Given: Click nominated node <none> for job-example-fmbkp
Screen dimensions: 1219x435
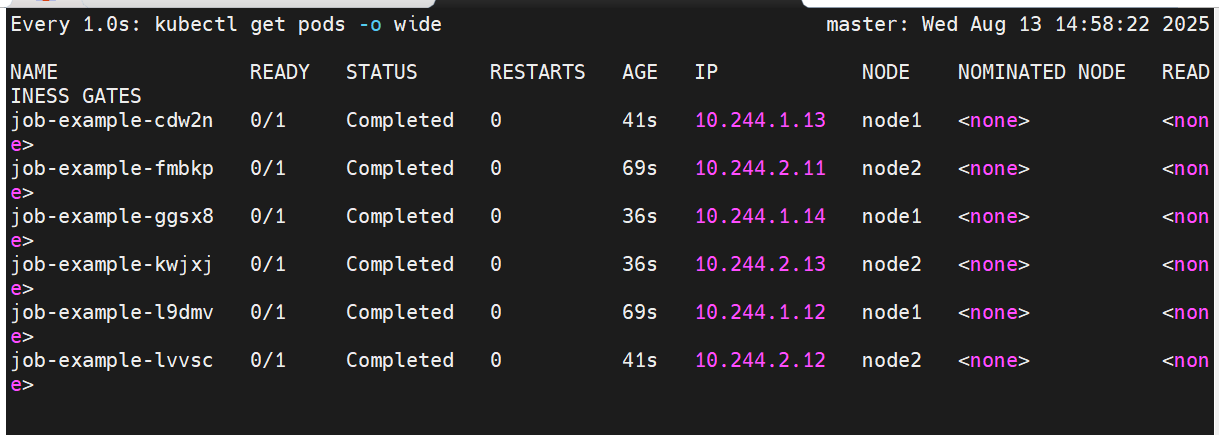Looking at the screenshot, I should [x=994, y=169].
